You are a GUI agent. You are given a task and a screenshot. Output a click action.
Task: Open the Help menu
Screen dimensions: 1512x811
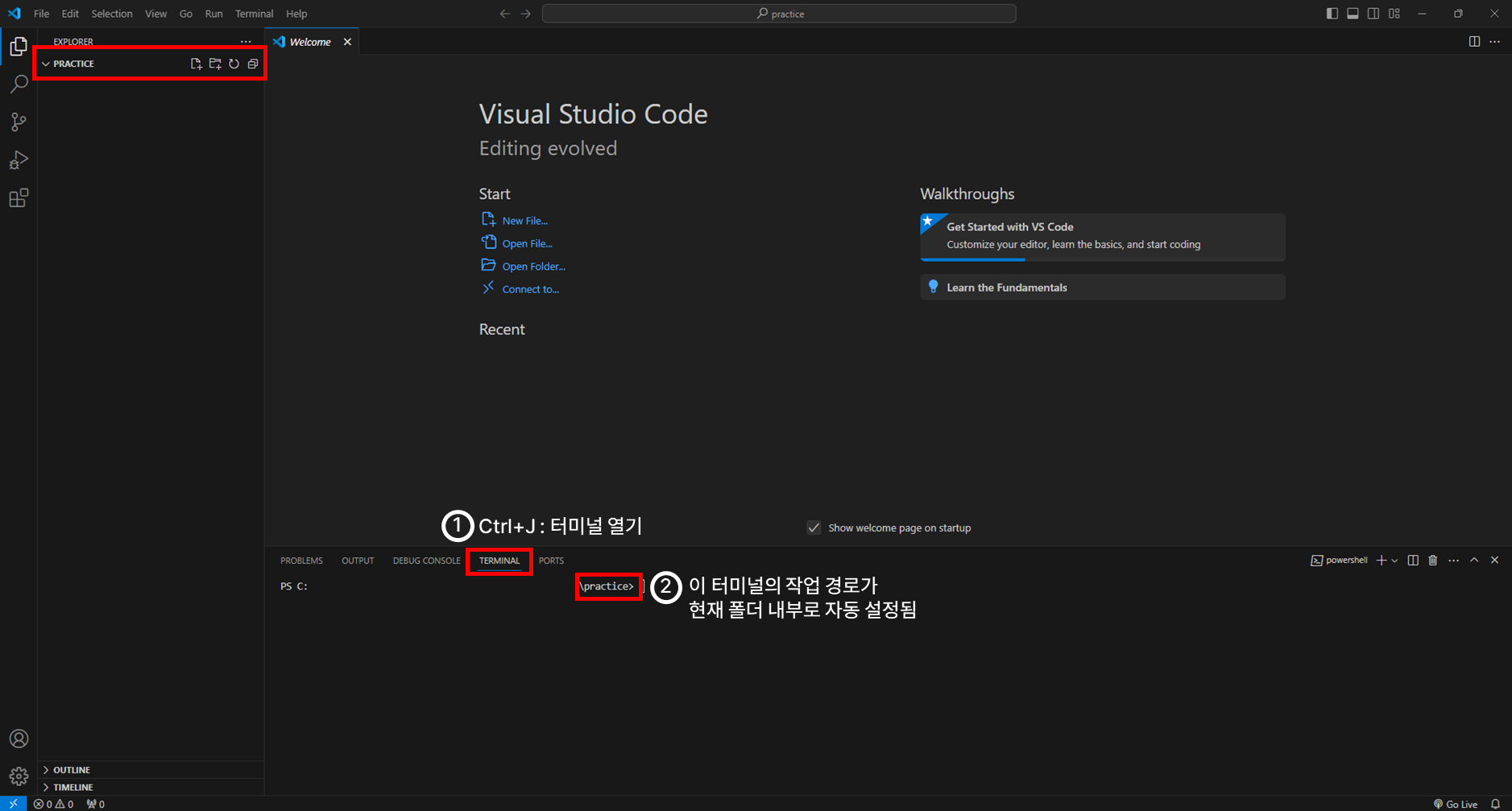pyautogui.click(x=296, y=14)
